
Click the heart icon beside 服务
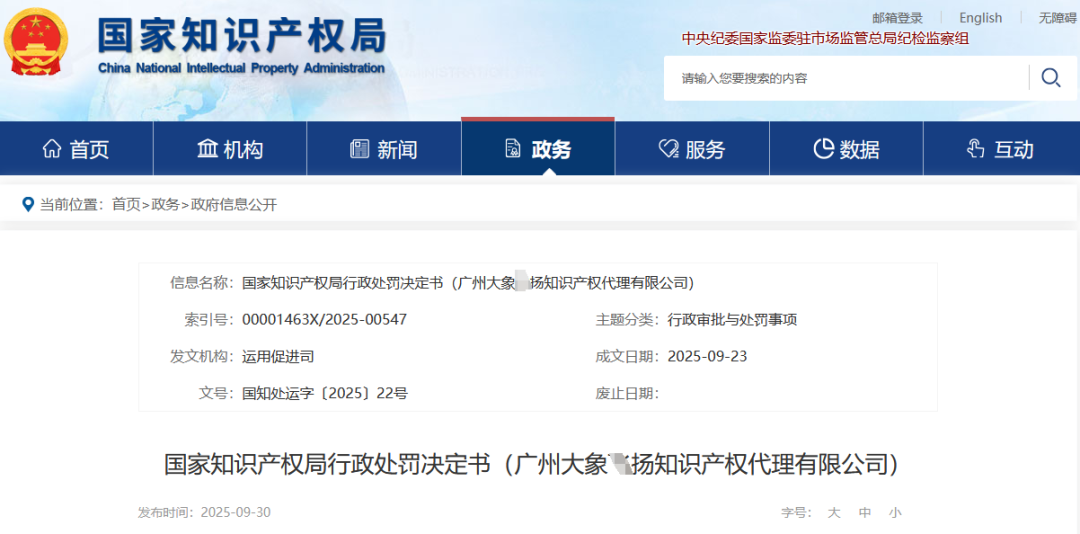coord(668,149)
